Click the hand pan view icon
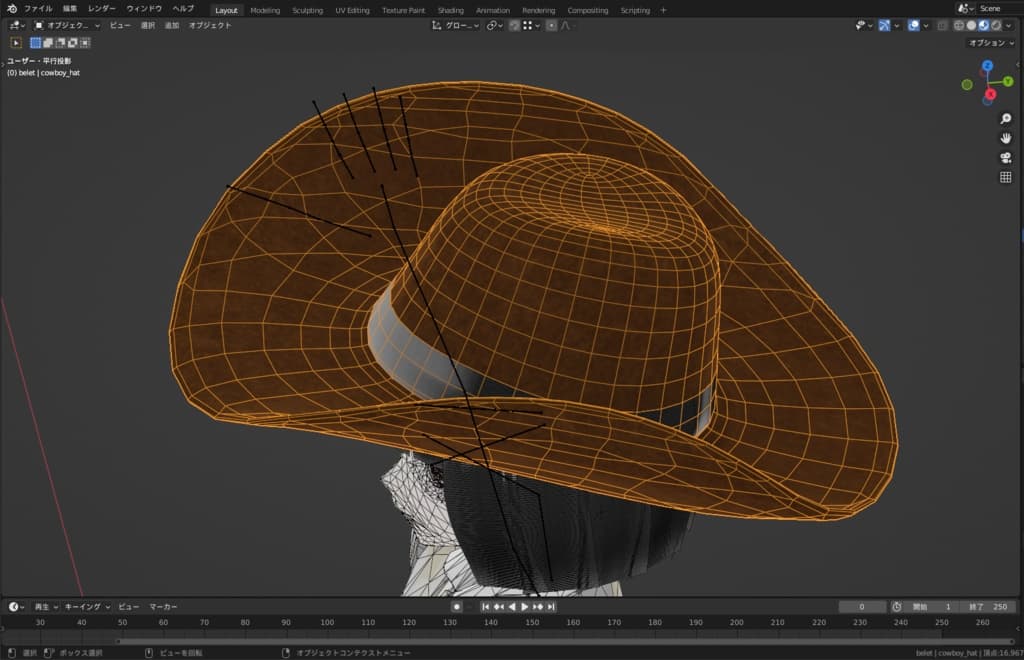1024x660 pixels. 1005,138
